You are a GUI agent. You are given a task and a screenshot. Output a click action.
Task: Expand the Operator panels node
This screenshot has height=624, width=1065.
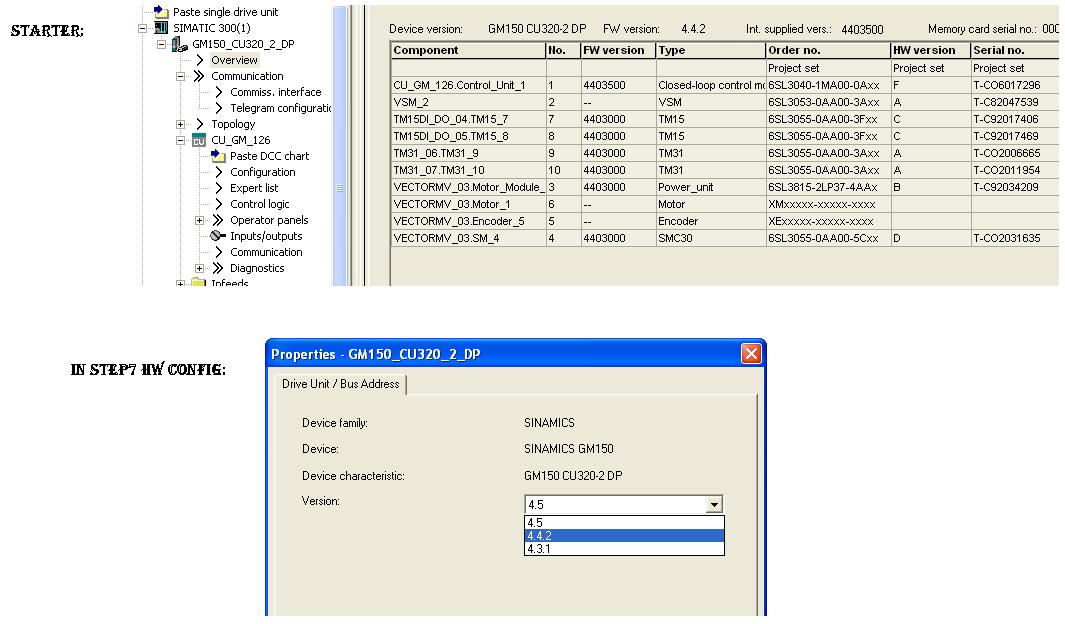[x=200, y=221]
